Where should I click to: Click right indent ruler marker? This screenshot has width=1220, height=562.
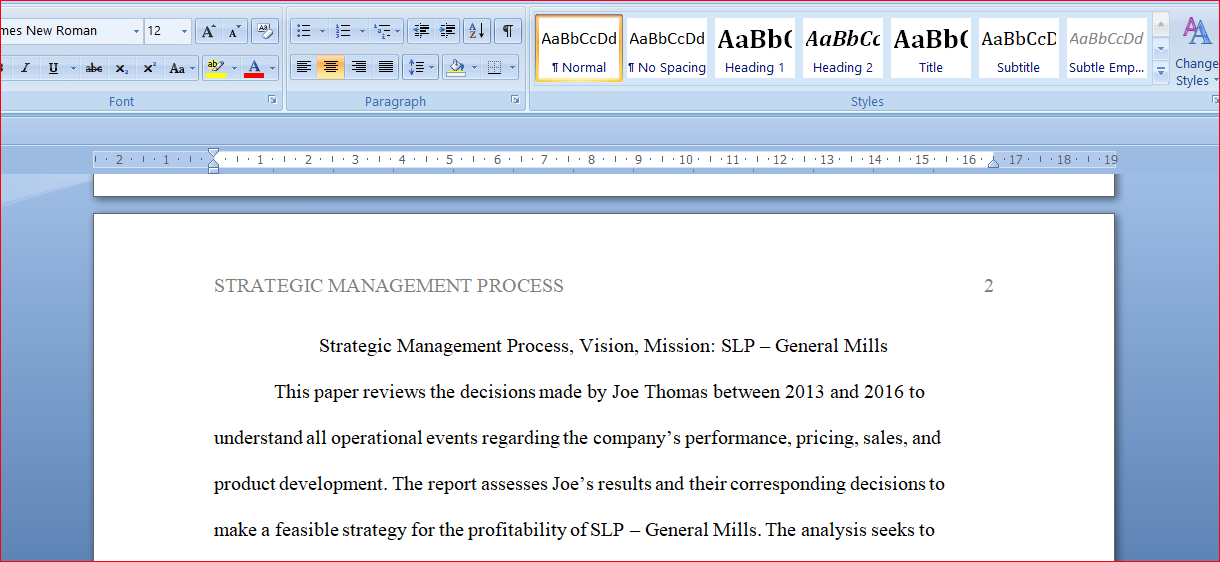993,162
